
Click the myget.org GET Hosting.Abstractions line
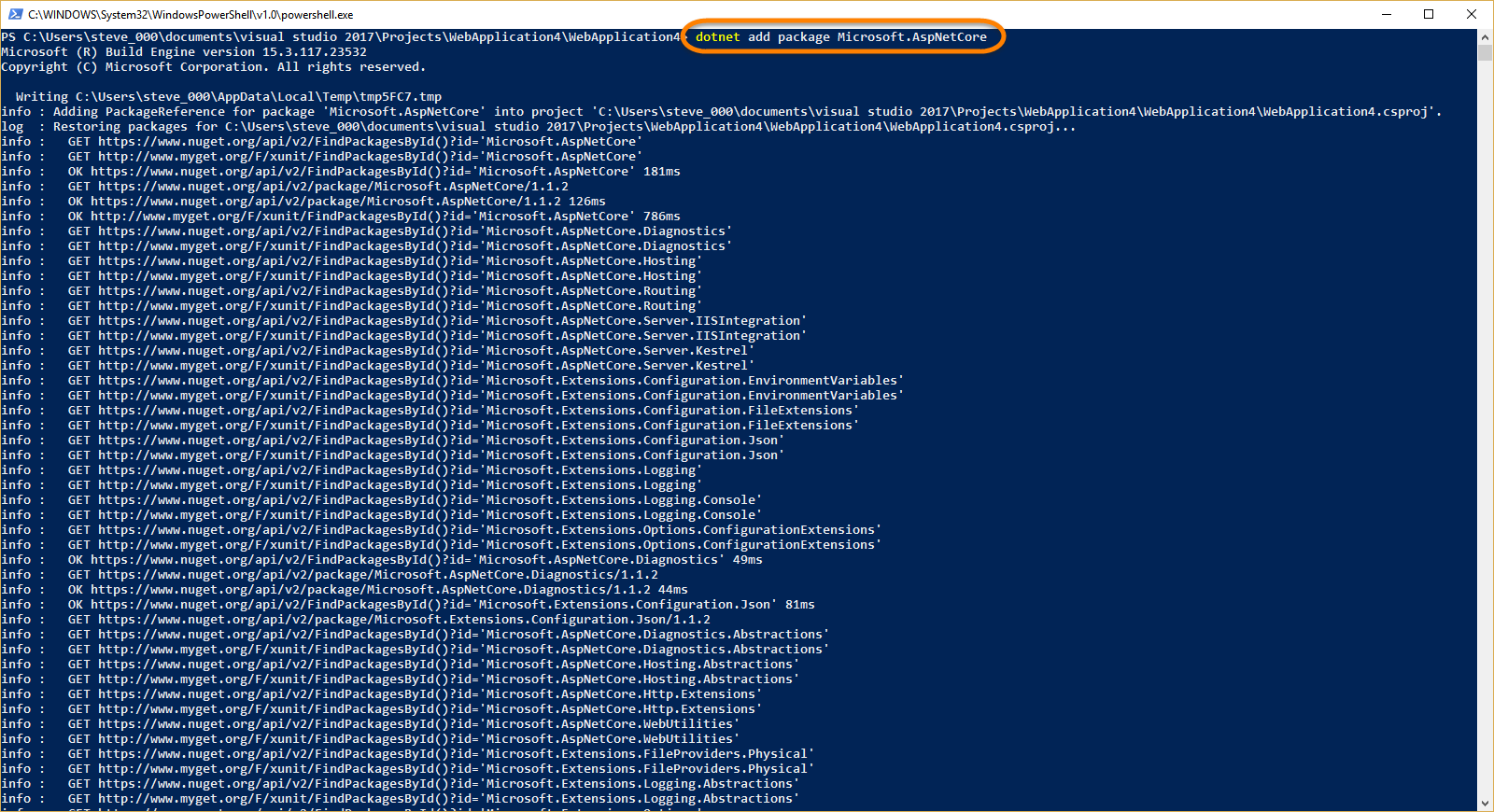coord(401,679)
